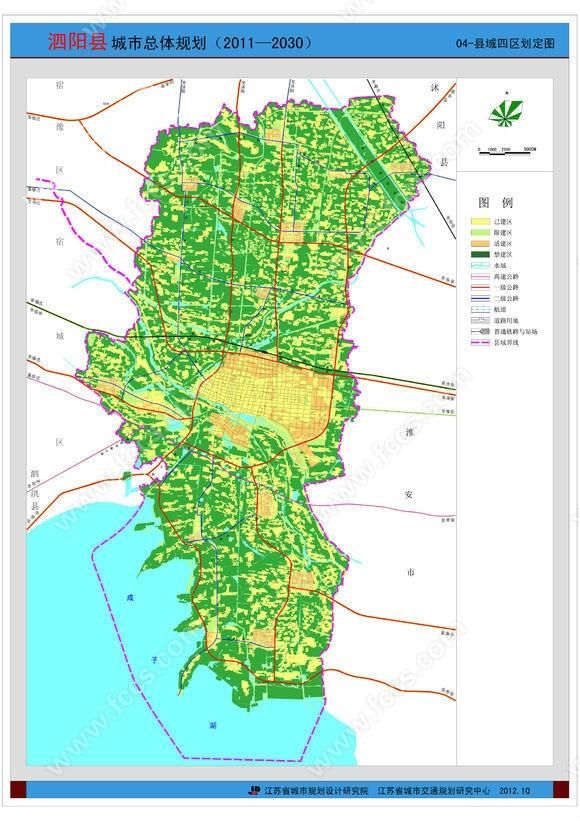
Task: Click the 04-县域四区划定图 sheet title
Action: (505, 43)
